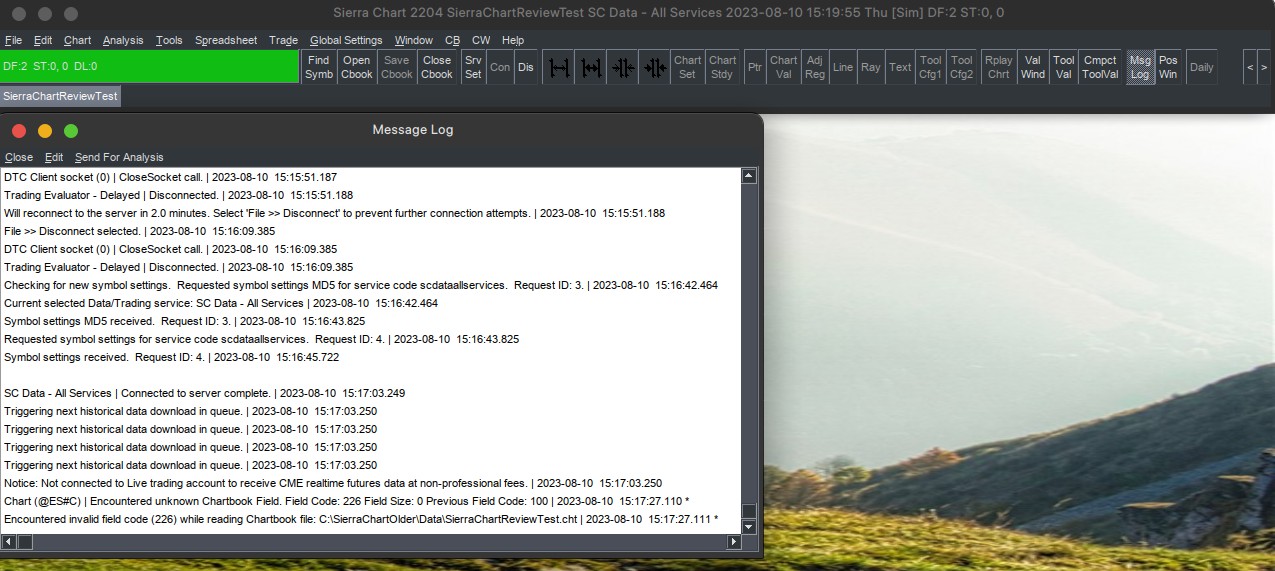This screenshot has height=571, width=1275.
Task: Click 'Connected to server complete' log line
Action: pyautogui.click(x=204, y=393)
